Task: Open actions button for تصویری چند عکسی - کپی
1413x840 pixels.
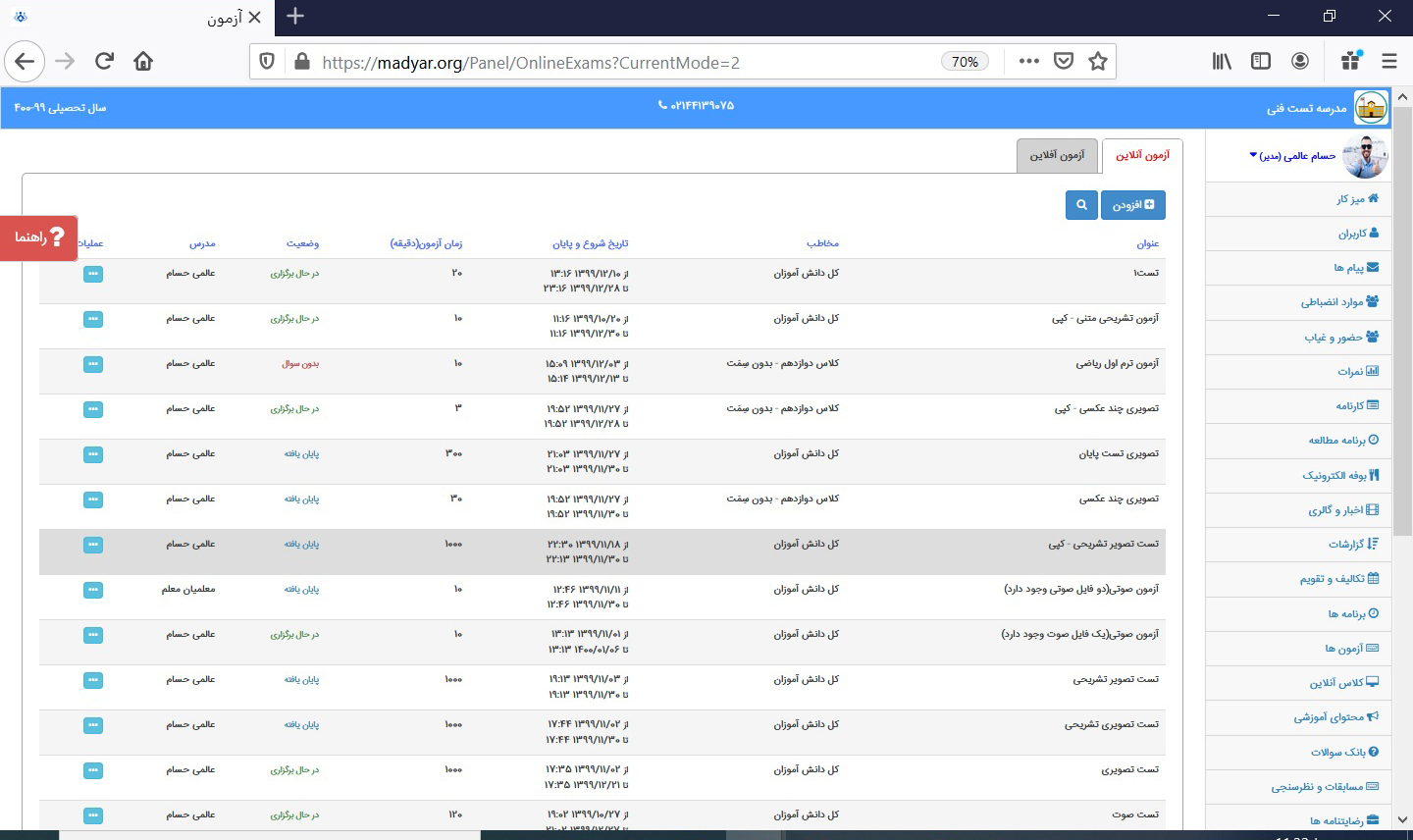Action: [93, 409]
